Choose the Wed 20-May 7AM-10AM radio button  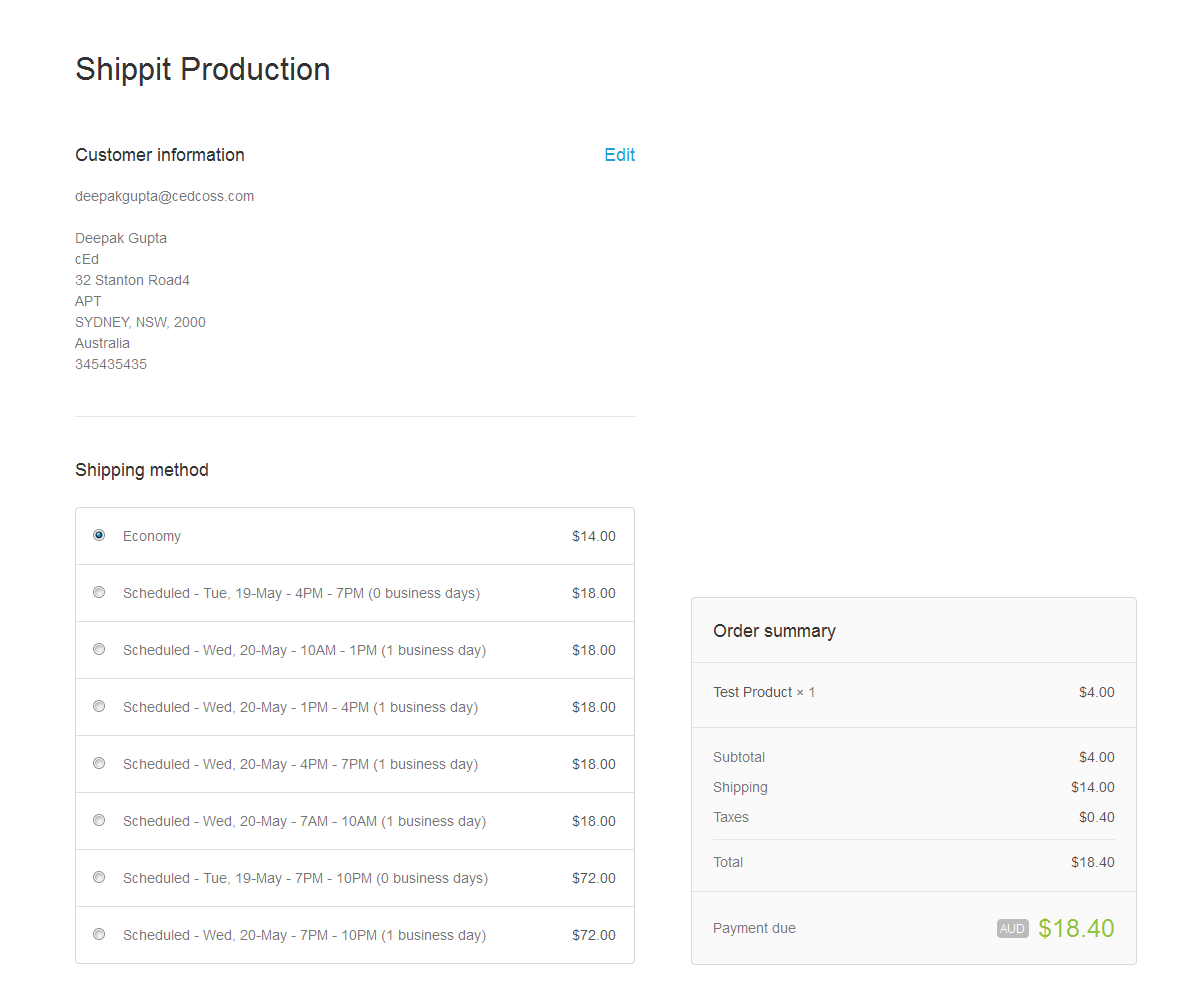pos(99,820)
